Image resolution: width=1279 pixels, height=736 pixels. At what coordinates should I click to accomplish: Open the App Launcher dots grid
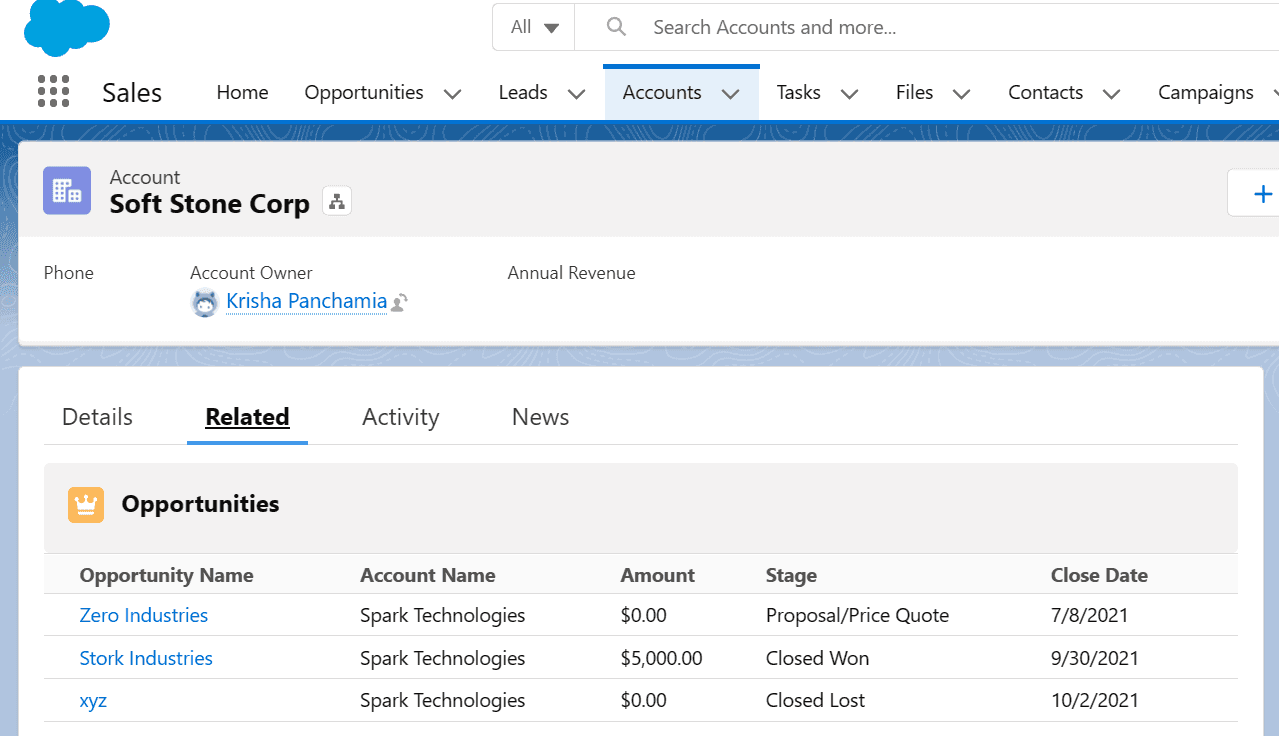(x=53, y=92)
